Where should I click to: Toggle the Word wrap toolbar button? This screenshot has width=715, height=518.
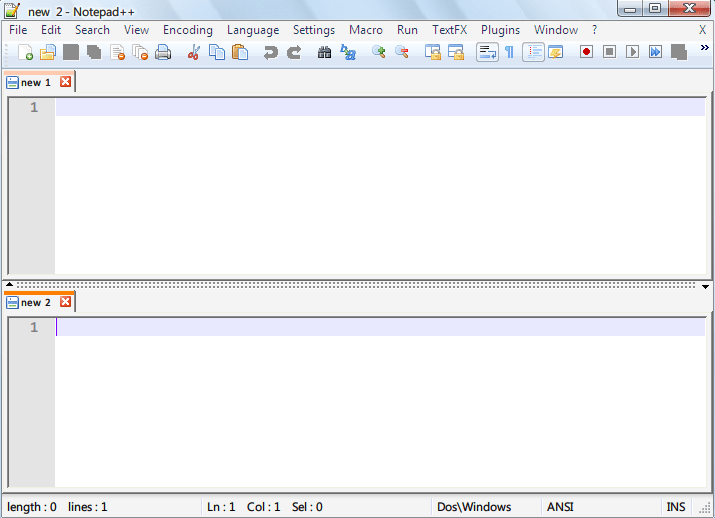tap(487, 52)
